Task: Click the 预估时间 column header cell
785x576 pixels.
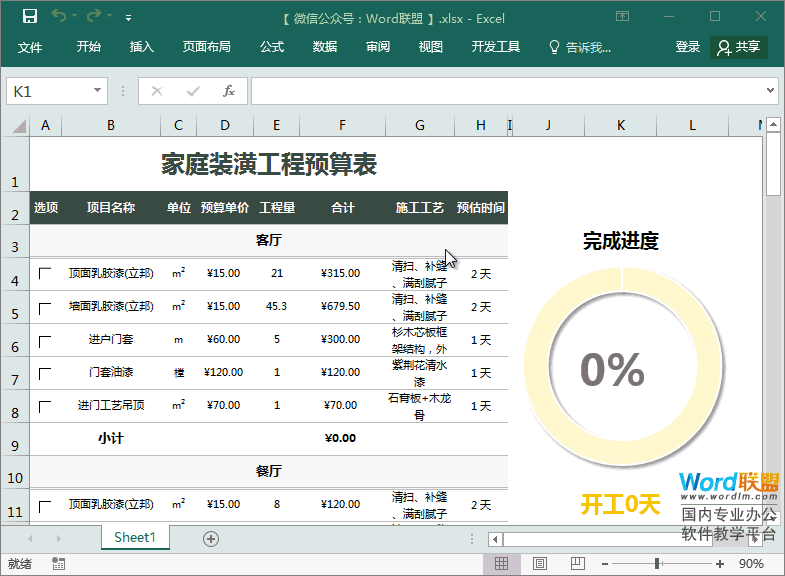Action: pos(481,208)
